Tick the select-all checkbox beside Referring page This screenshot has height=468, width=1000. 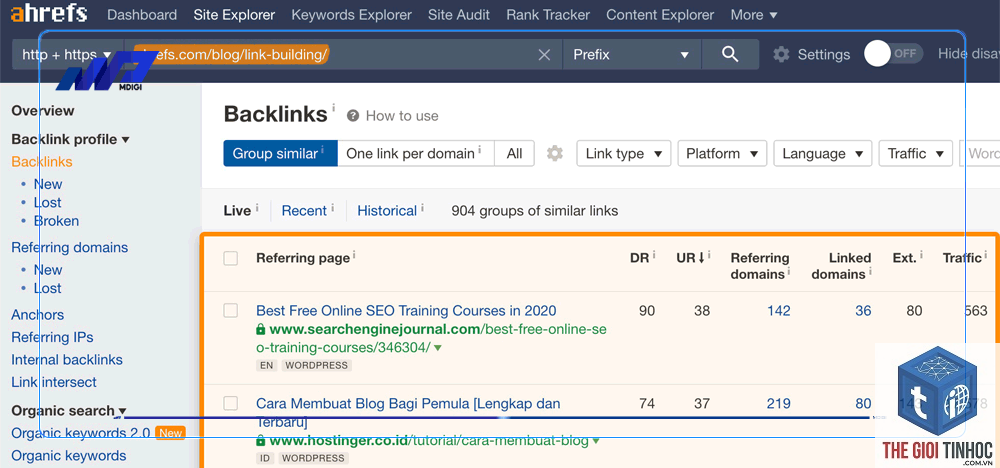tap(230, 258)
